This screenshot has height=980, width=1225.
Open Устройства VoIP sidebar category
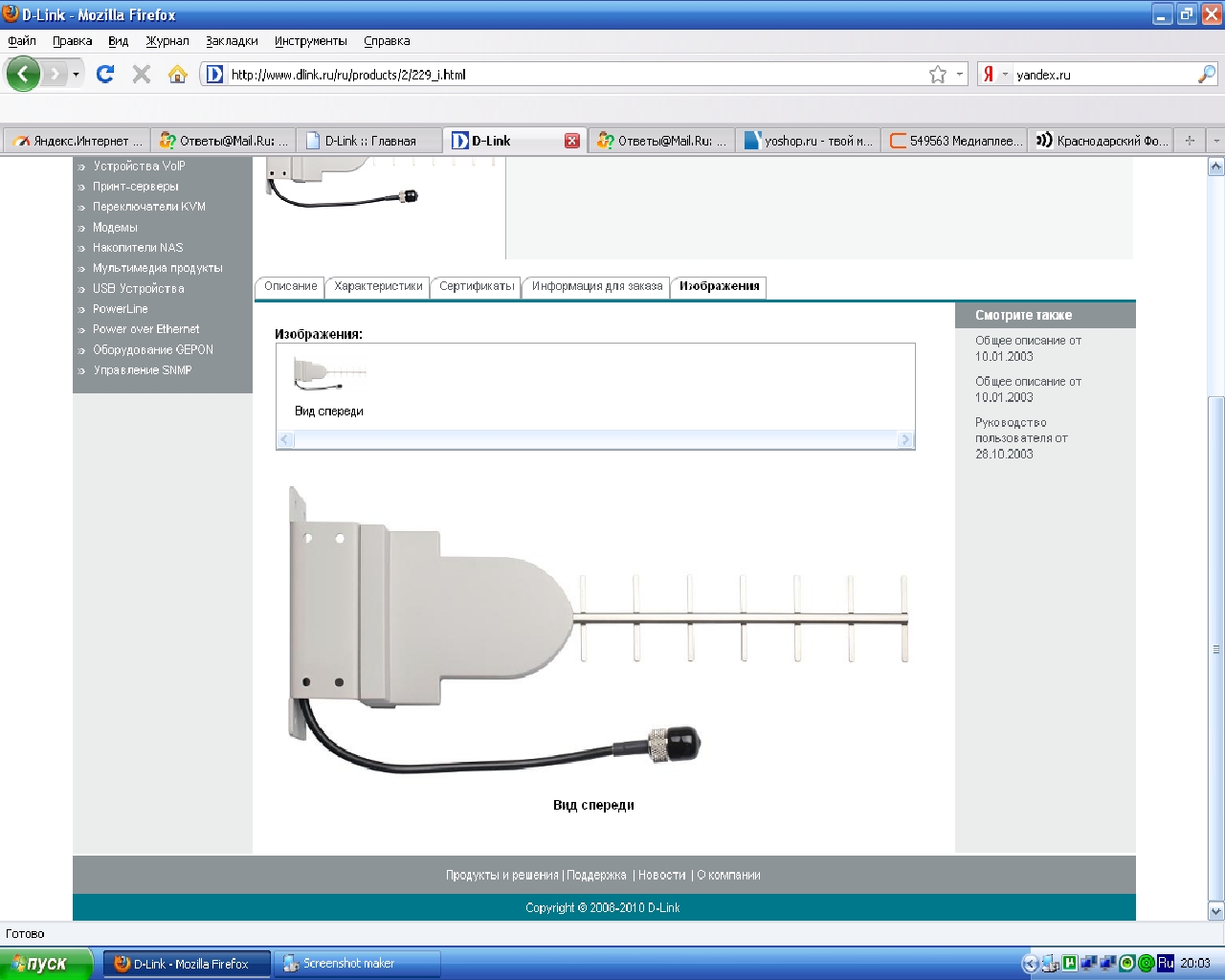coord(139,166)
